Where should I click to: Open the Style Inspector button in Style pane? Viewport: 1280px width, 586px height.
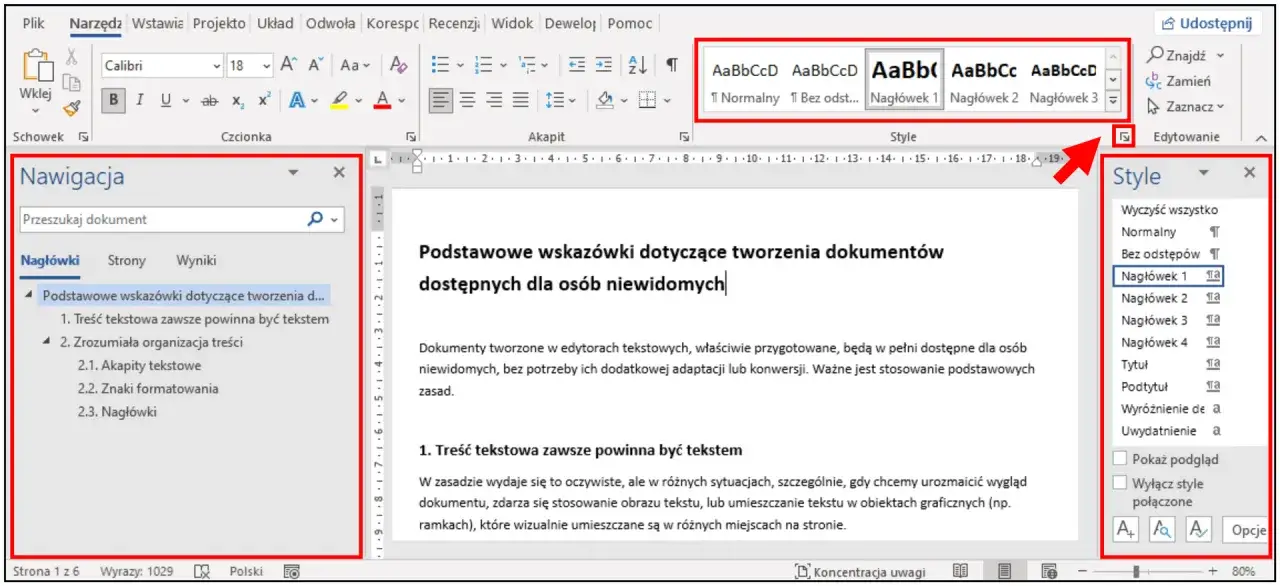tap(1161, 529)
